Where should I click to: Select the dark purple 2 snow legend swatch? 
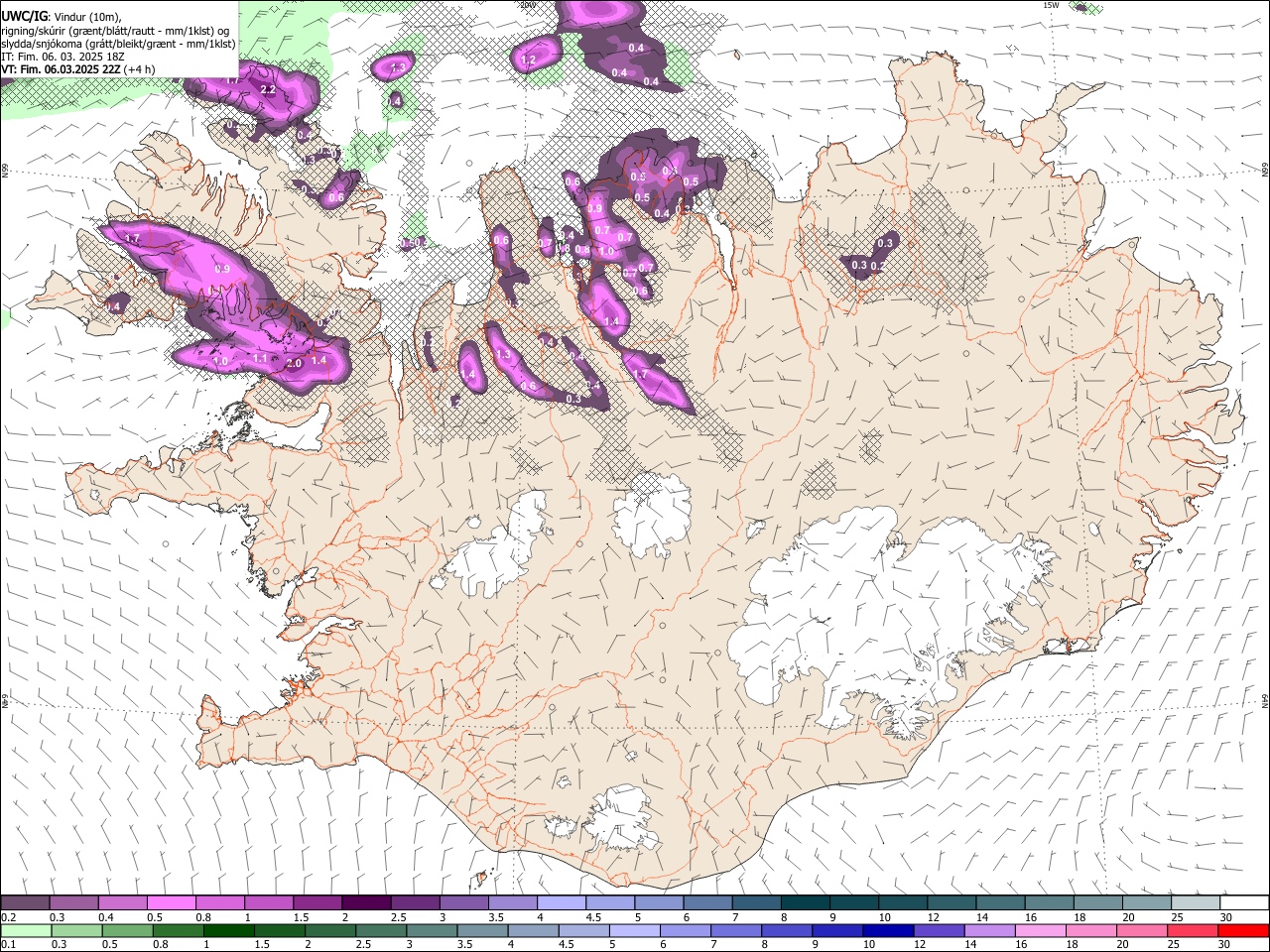366,902
